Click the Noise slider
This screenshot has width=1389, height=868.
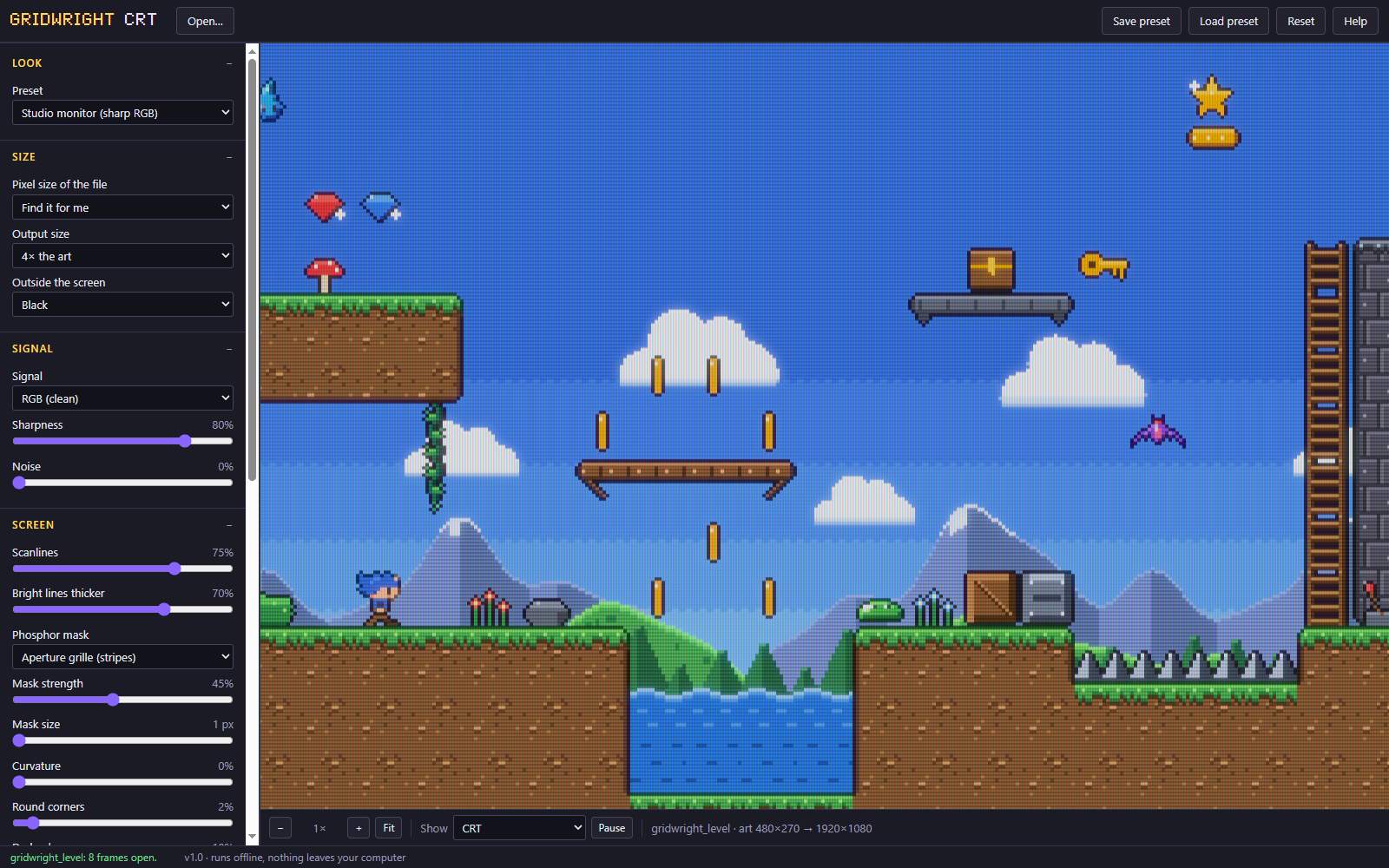pos(122,483)
